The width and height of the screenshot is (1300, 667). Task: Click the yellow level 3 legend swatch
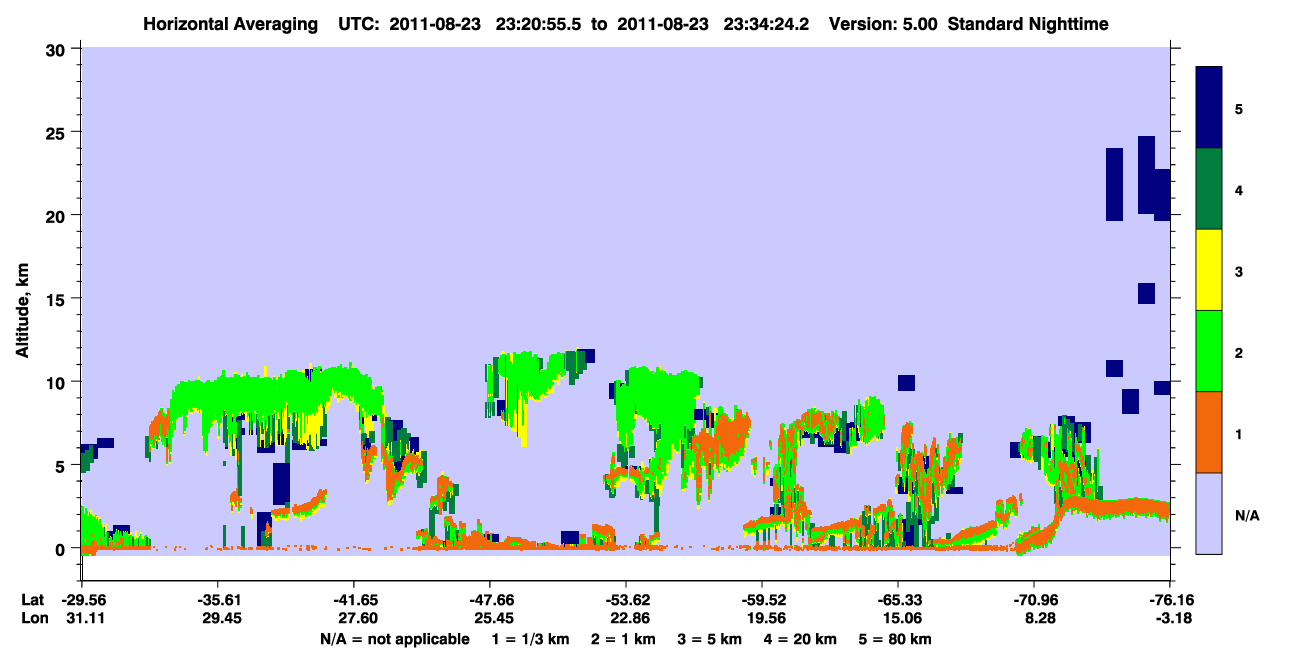pyautogui.click(x=1209, y=270)
